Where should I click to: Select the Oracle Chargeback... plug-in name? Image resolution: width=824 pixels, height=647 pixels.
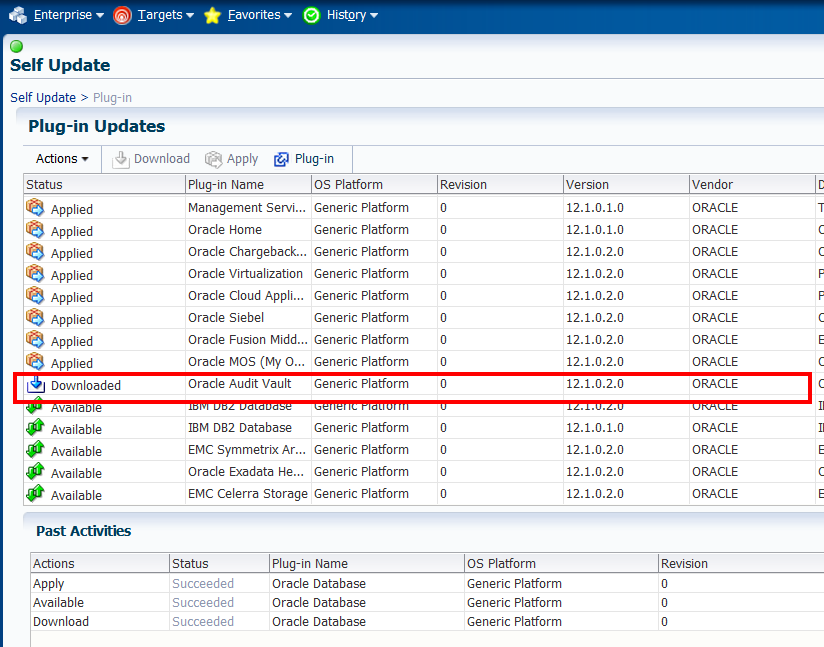point(248,252)
